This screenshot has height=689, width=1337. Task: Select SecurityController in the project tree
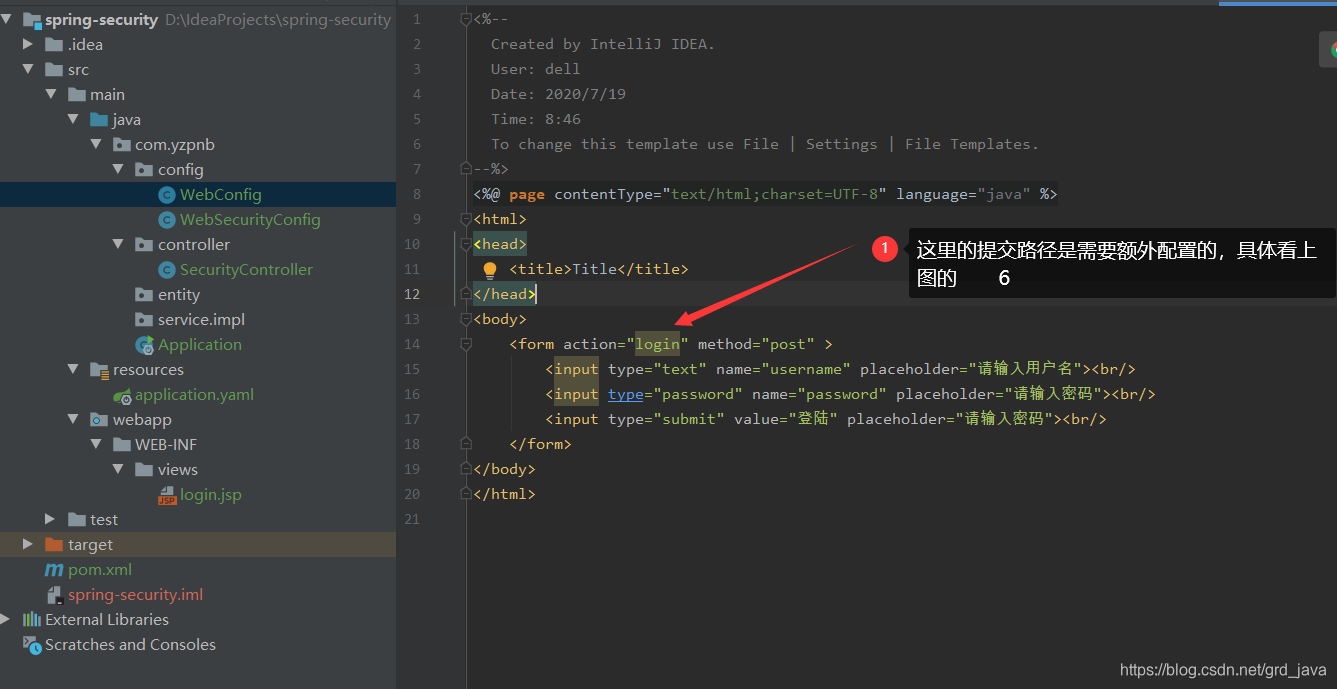point(246,269)
